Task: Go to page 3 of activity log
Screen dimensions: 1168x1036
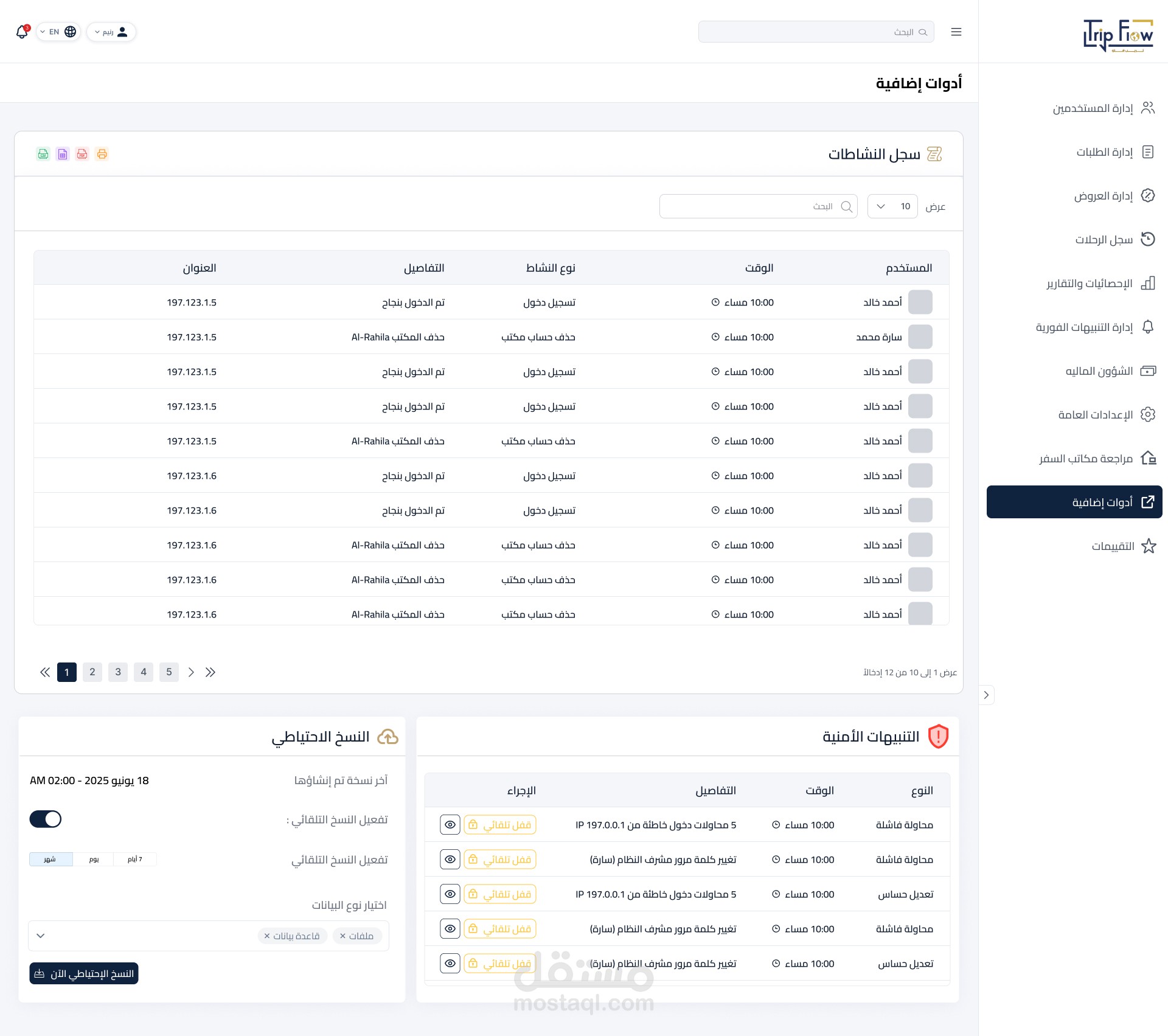Action: pos(118,672)
